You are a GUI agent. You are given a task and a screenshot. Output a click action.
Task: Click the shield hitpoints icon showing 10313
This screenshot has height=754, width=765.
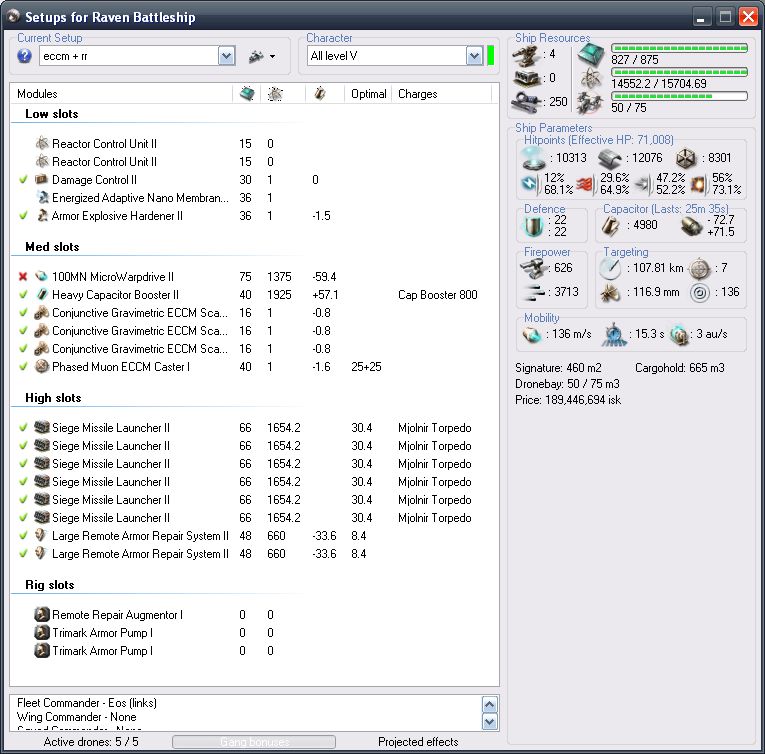pyautogui.click(x=533, y=158)
